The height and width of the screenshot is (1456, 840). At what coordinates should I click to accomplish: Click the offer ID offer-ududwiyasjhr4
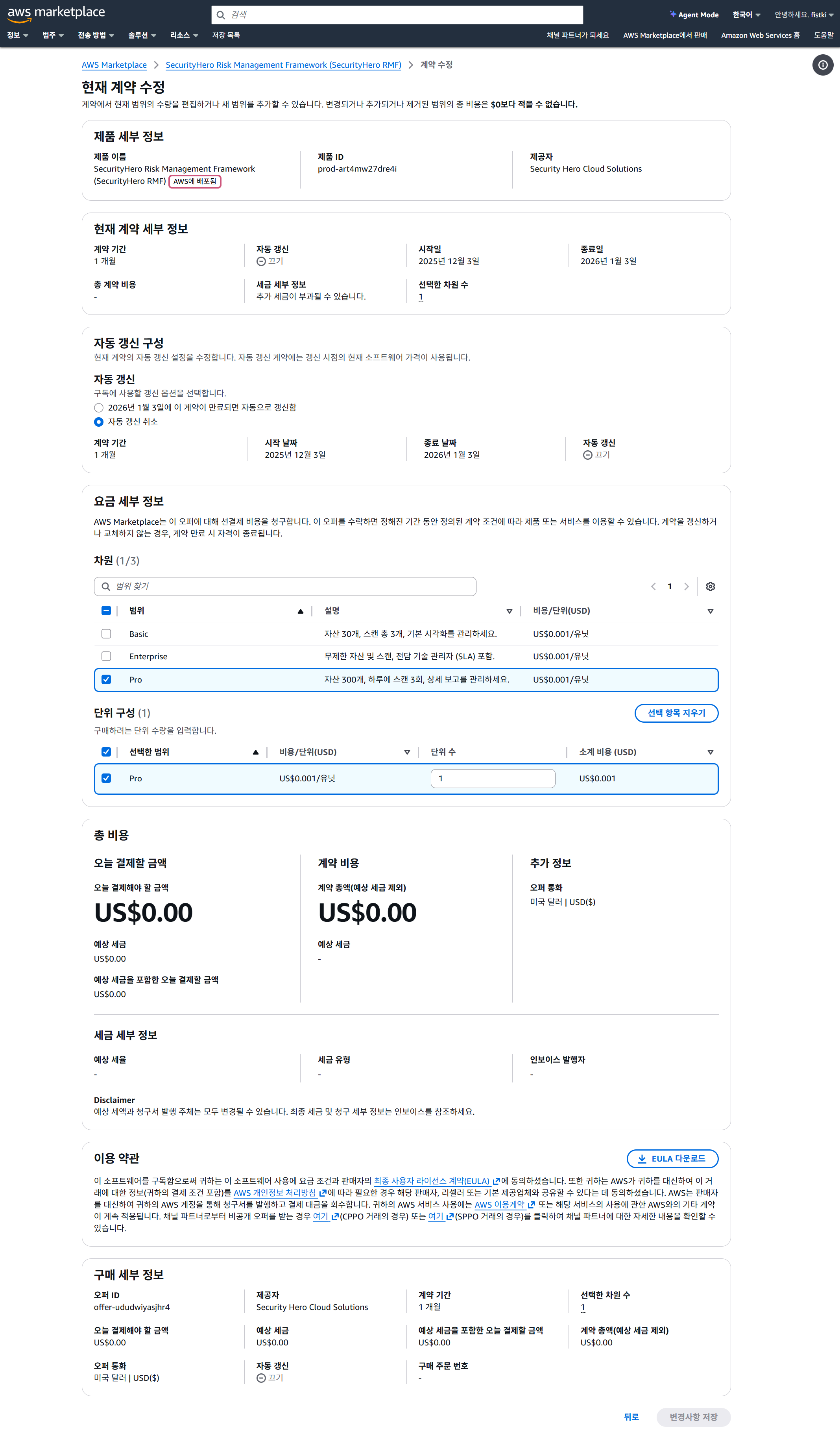pos(131,1308)
